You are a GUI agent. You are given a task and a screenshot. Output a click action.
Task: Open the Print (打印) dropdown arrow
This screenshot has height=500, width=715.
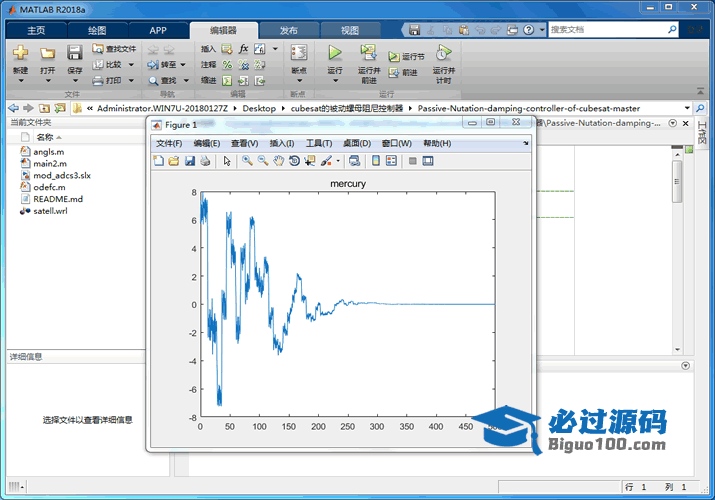coord(129,80)
